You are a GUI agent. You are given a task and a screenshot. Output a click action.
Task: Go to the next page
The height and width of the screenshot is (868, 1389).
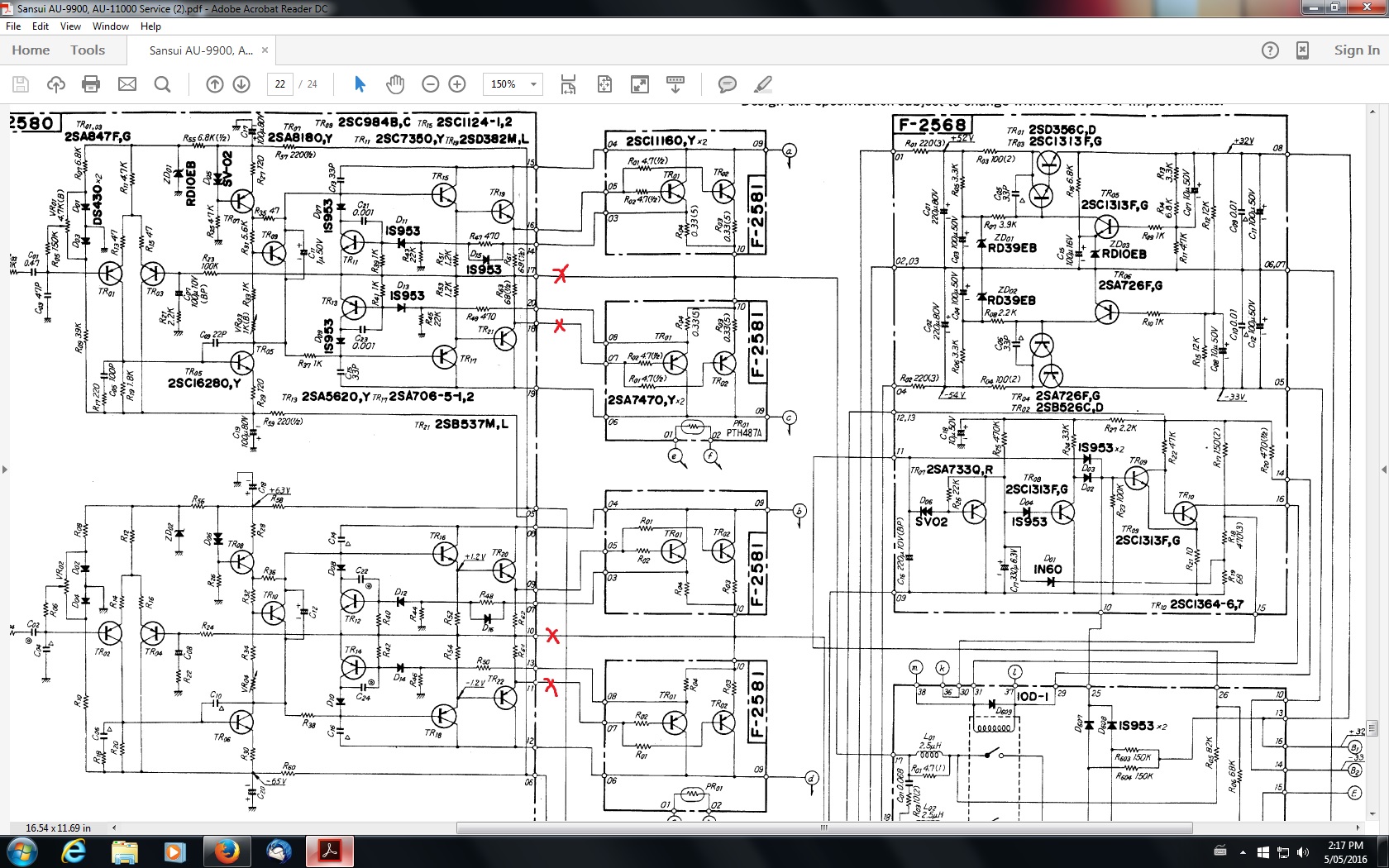point(241,84)
